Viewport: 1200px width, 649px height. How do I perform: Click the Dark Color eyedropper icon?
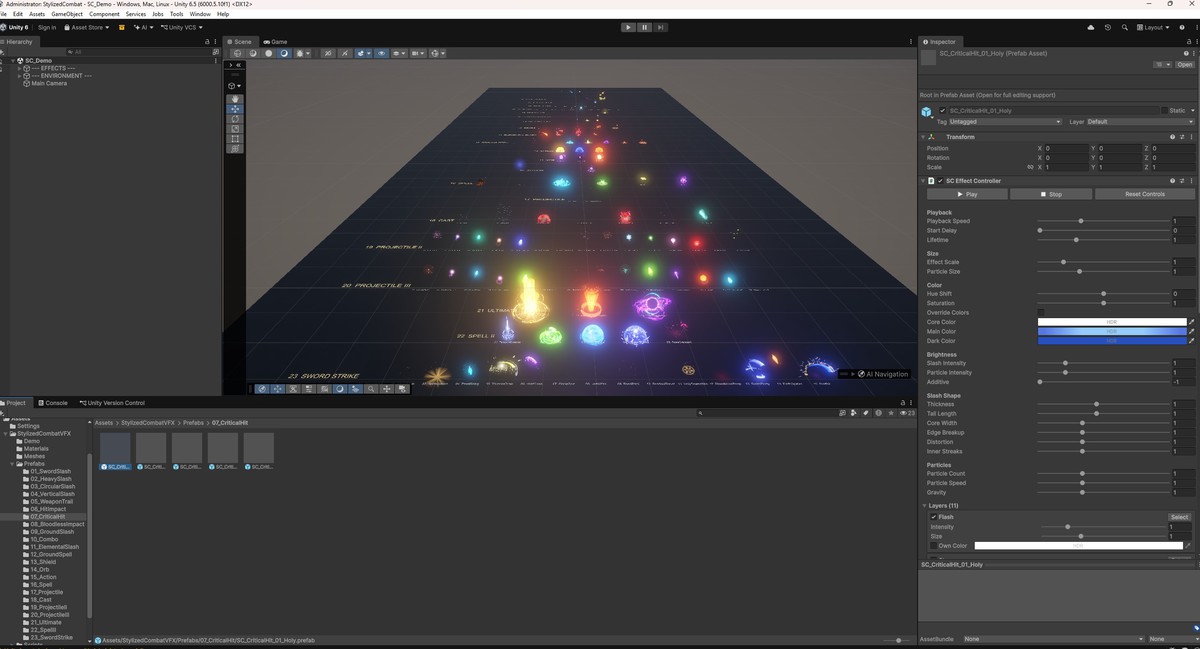(x=1191, y=341)
